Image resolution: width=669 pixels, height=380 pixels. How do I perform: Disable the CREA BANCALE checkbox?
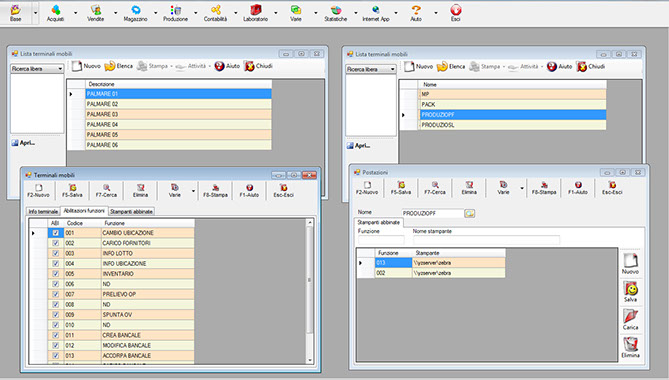(x=55, y=335)
